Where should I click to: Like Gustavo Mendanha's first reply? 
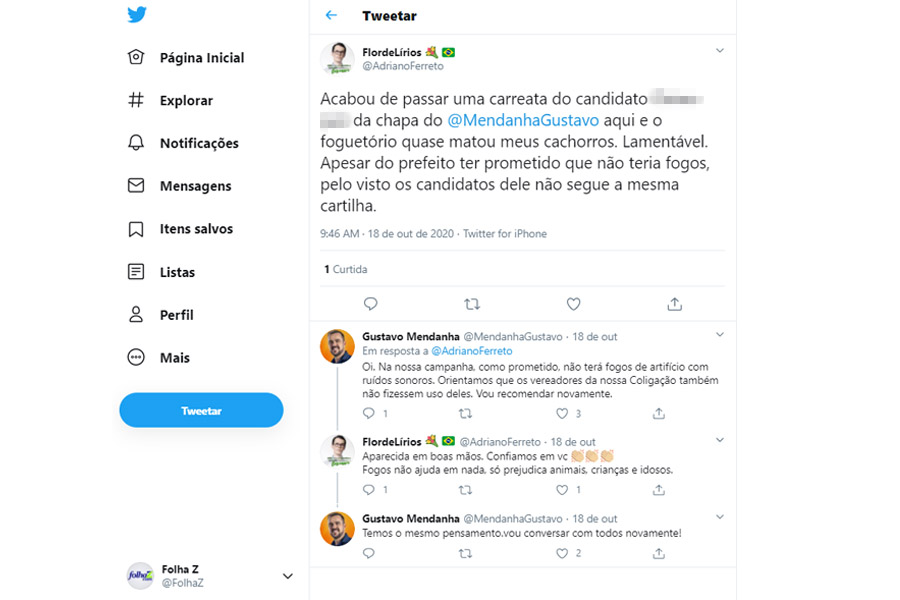pyautogui.click(x=562, y=413)
